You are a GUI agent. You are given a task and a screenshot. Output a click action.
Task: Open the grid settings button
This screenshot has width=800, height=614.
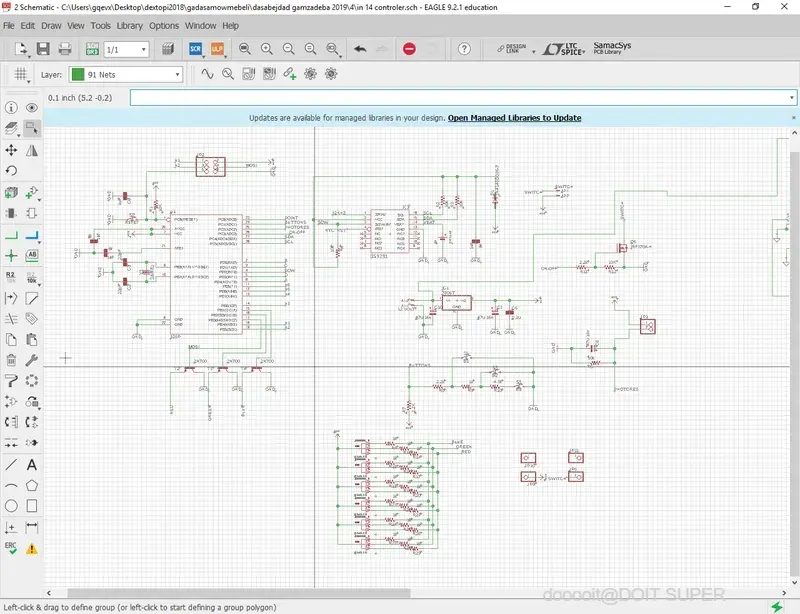click(x=22, y=74)
